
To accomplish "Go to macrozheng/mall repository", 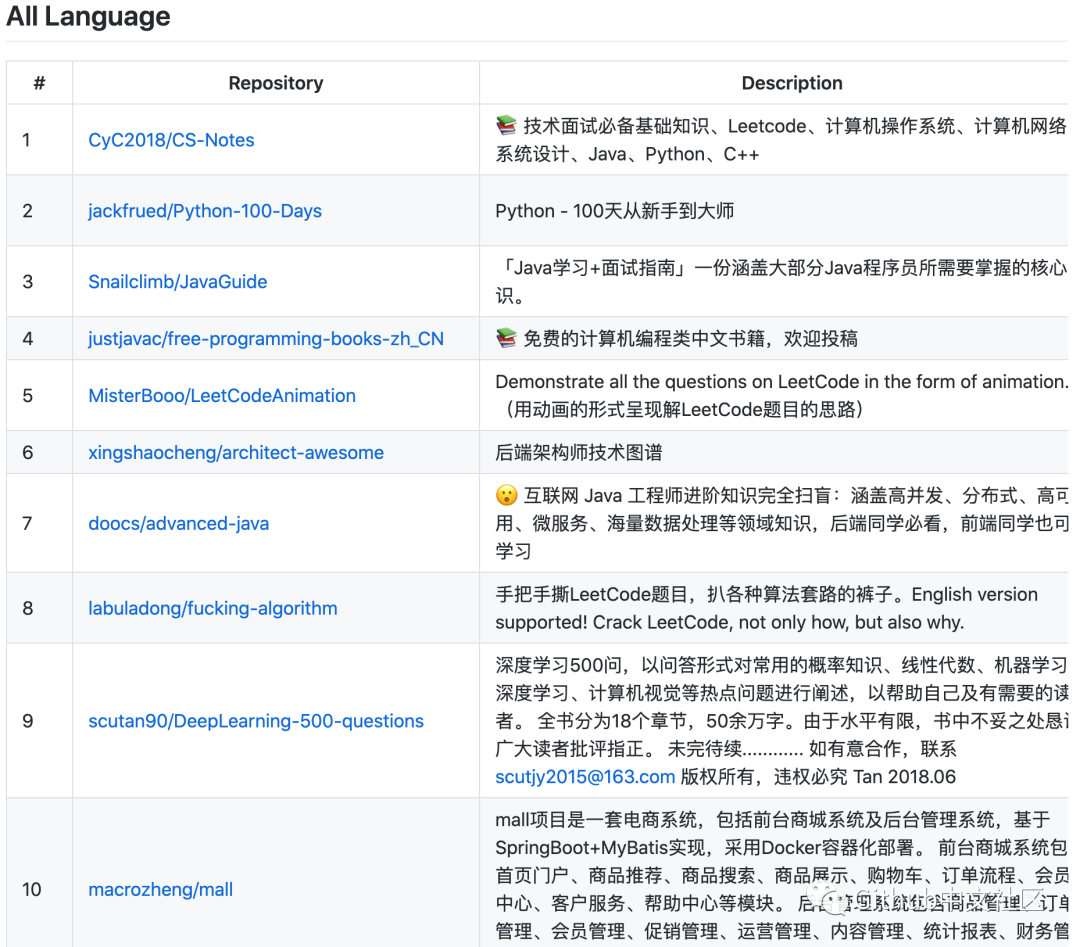I will pos(160,889).
